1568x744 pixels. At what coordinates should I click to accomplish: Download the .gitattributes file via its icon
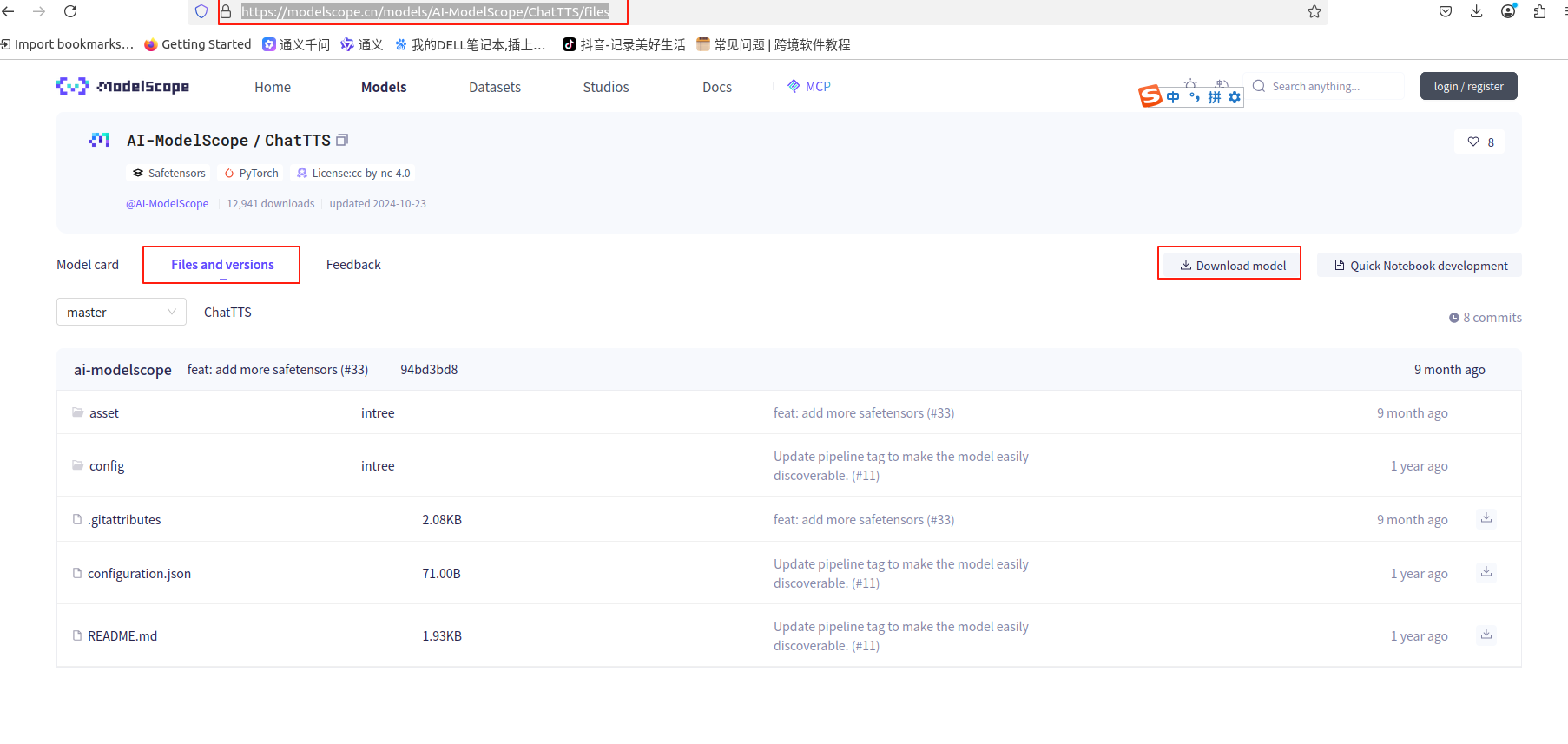point(1486,518)
